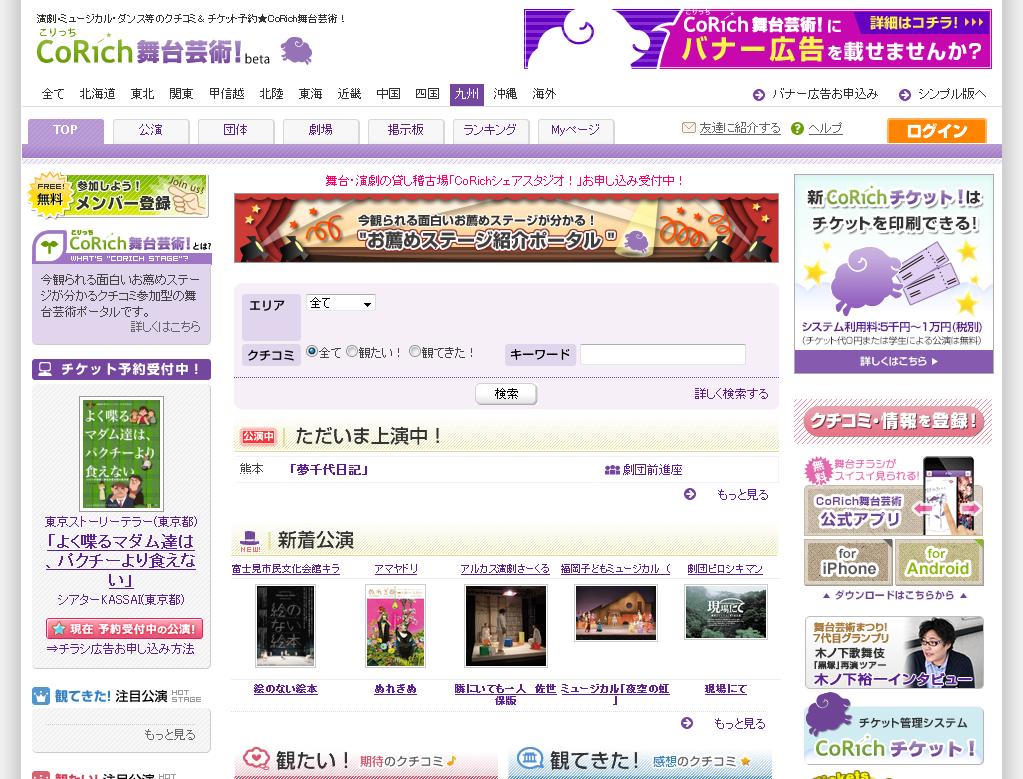The height and width of the screenshot is (779, 1023).
Task: Click the 公演中 red badge icon
Action: pos(258,436)
